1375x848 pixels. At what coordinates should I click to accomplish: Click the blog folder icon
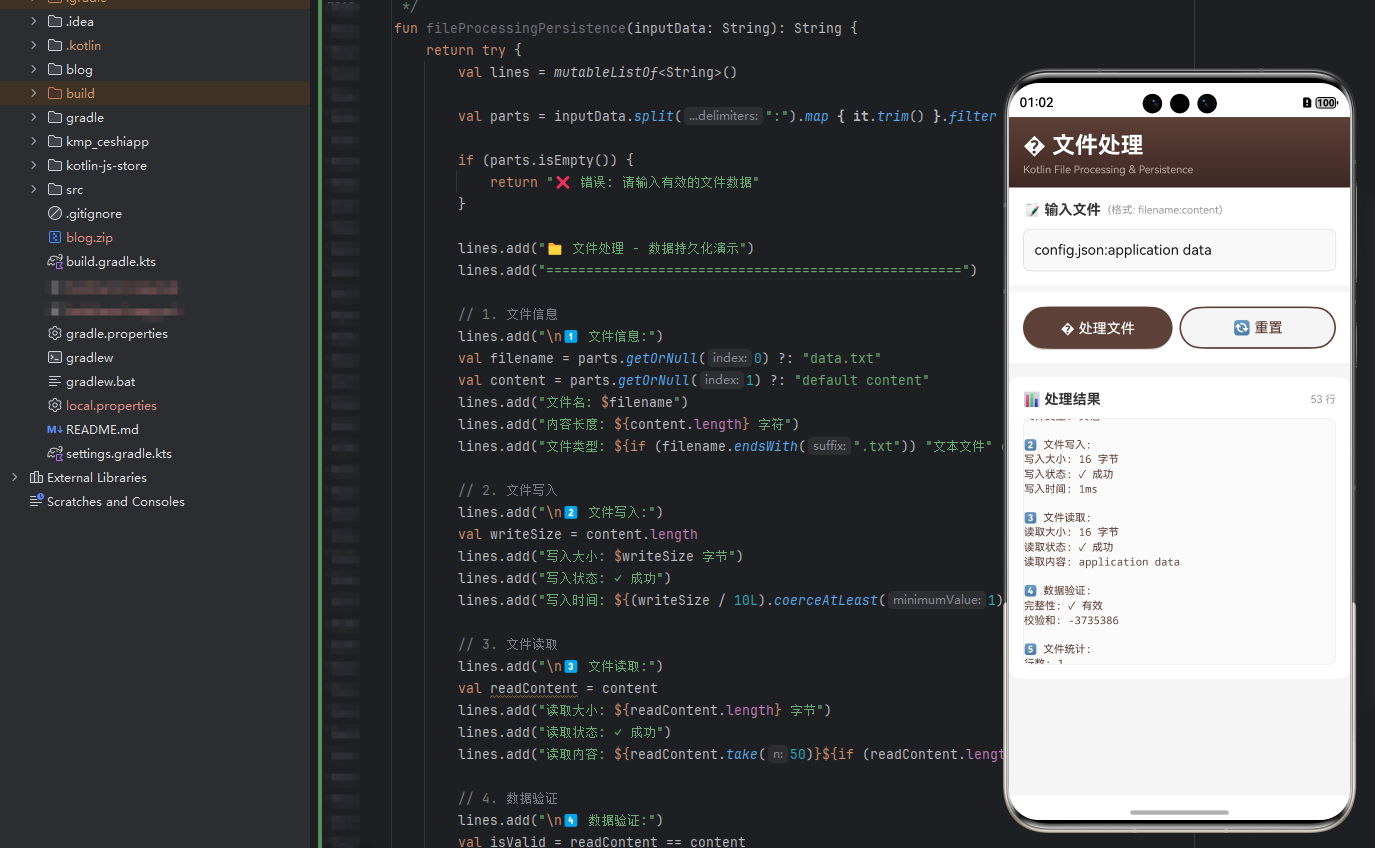tap(55, 69)
